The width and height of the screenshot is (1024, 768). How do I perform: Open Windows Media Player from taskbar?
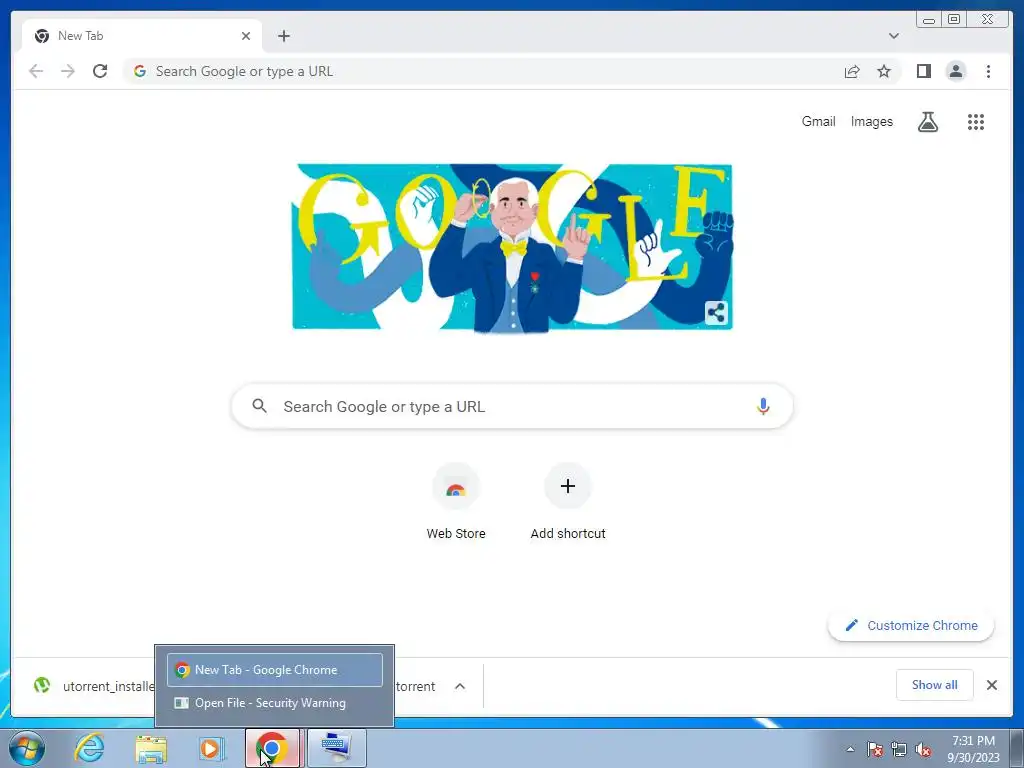211,748
